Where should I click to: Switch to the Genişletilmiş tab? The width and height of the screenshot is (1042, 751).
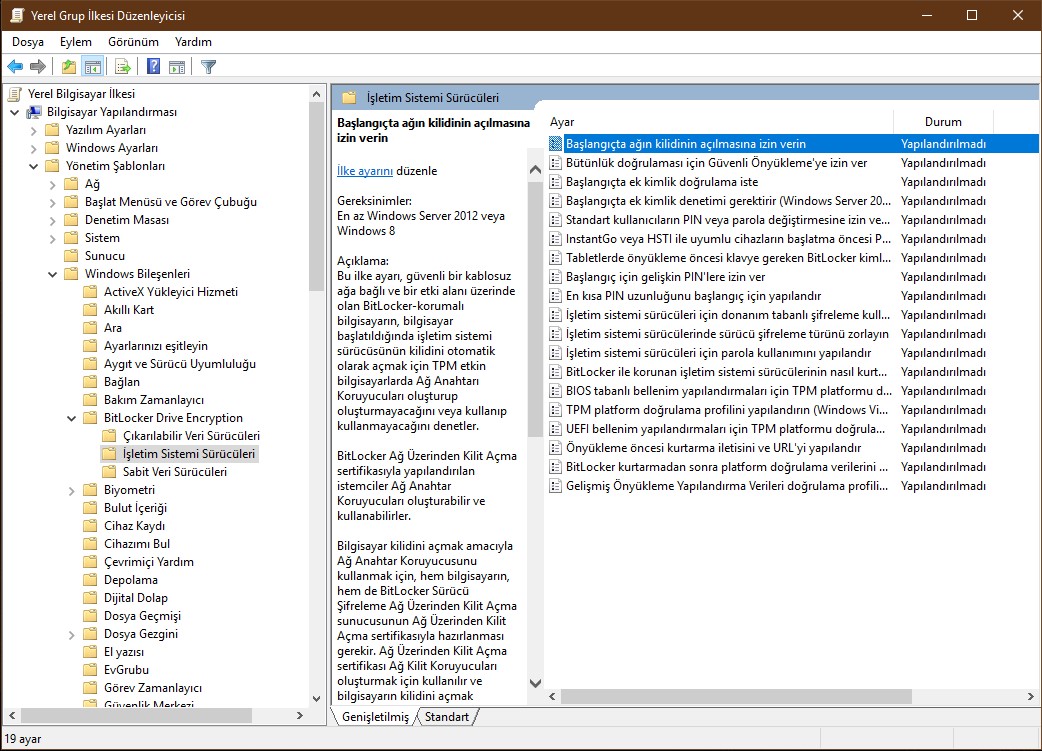(375, 716)
